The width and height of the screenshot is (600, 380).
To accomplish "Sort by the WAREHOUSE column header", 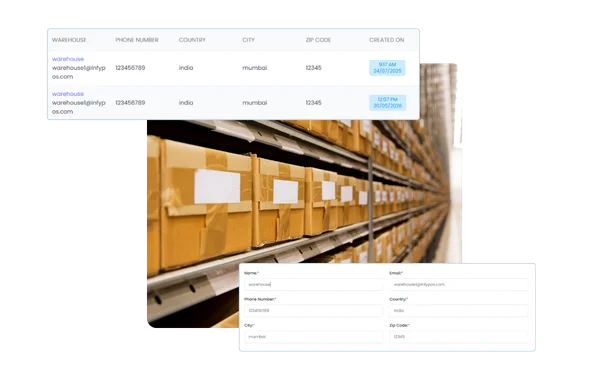I will point(69,40).
